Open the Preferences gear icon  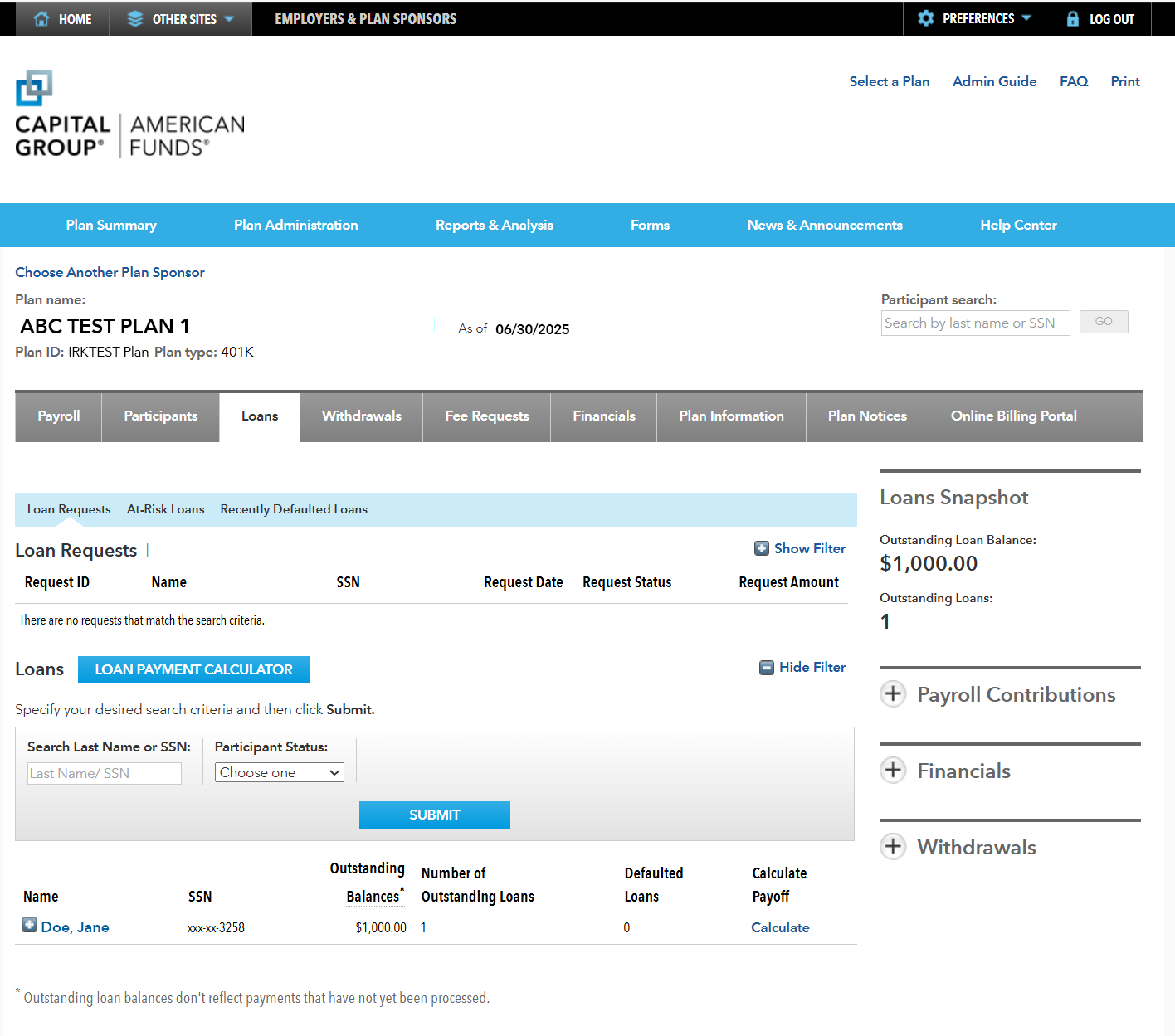[x=926, y=18]
